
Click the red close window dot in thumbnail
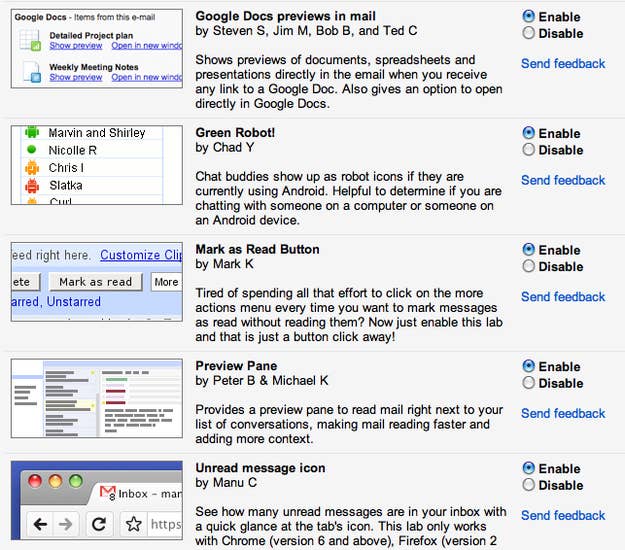click(35, 481)
